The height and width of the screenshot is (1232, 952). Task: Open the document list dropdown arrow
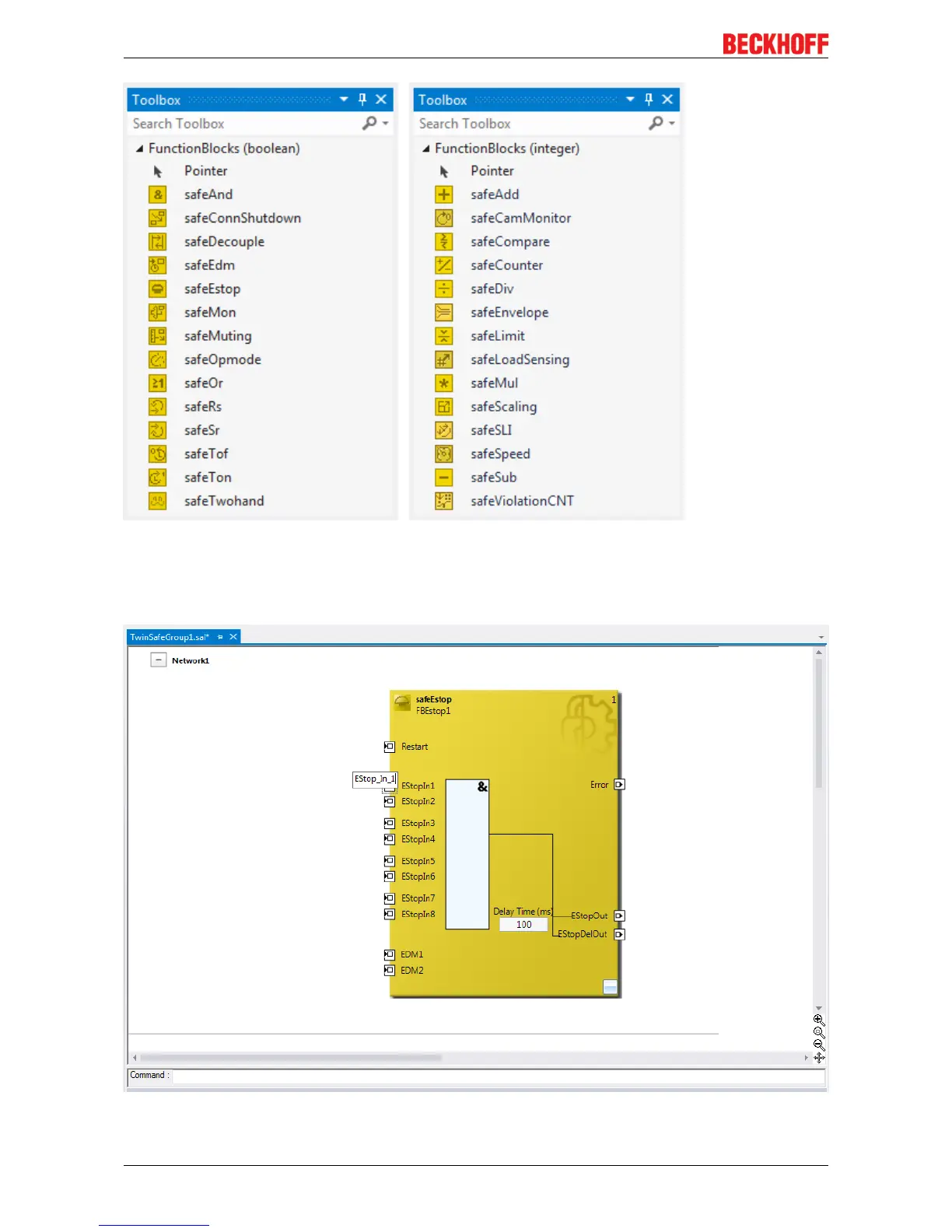pos(821,637)
